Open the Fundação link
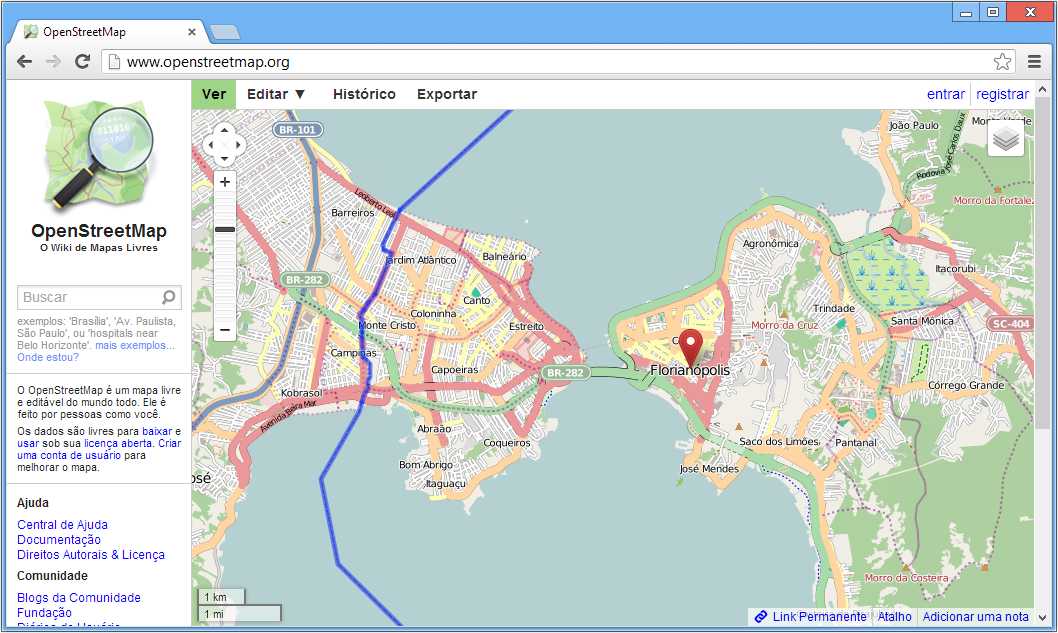1058x633 pixels. tap(45, 613)
